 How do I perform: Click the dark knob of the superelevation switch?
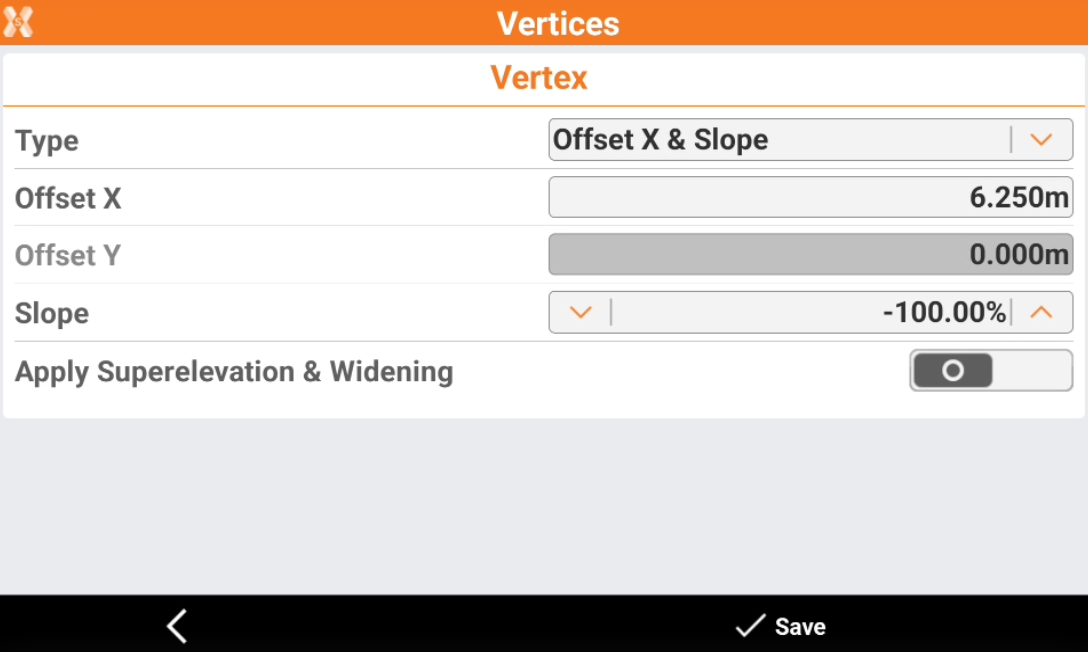pos(952,371)
